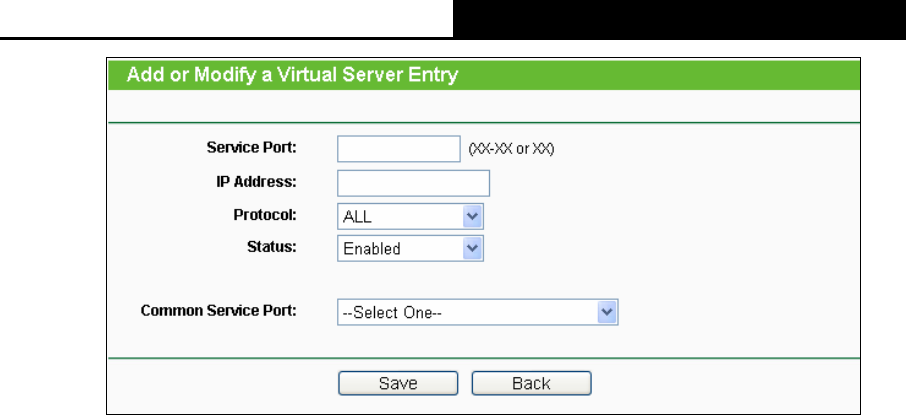Click the Status combo box arrow
Screen dimensions: 906x415
point(472,249)
